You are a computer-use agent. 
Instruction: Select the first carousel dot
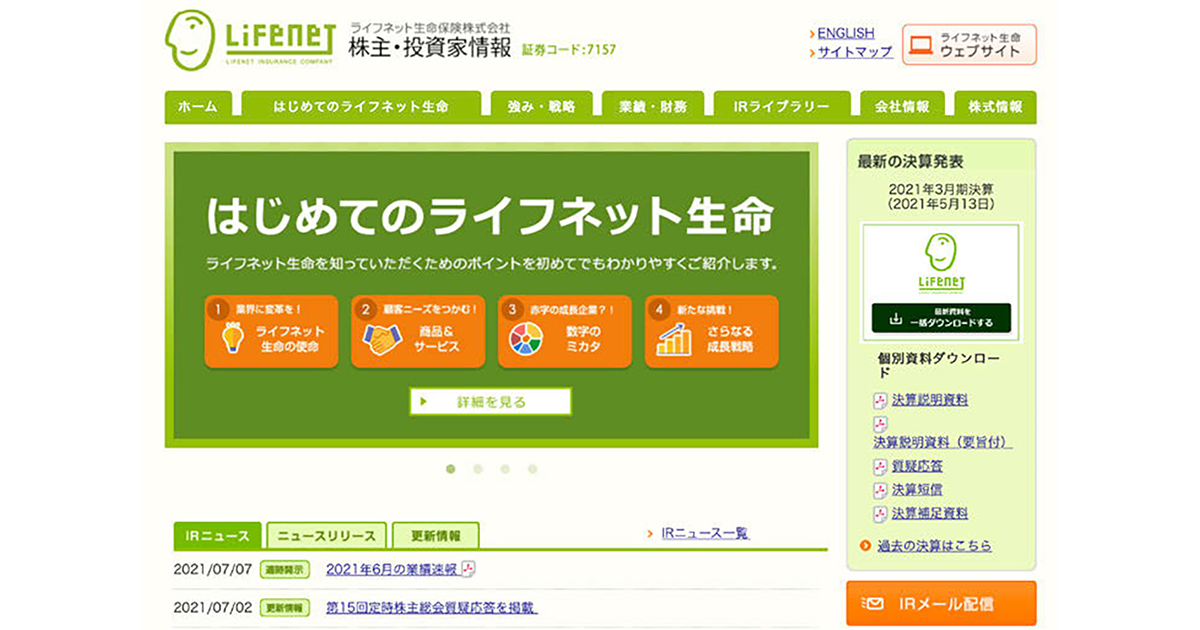[x=451, y=468]
